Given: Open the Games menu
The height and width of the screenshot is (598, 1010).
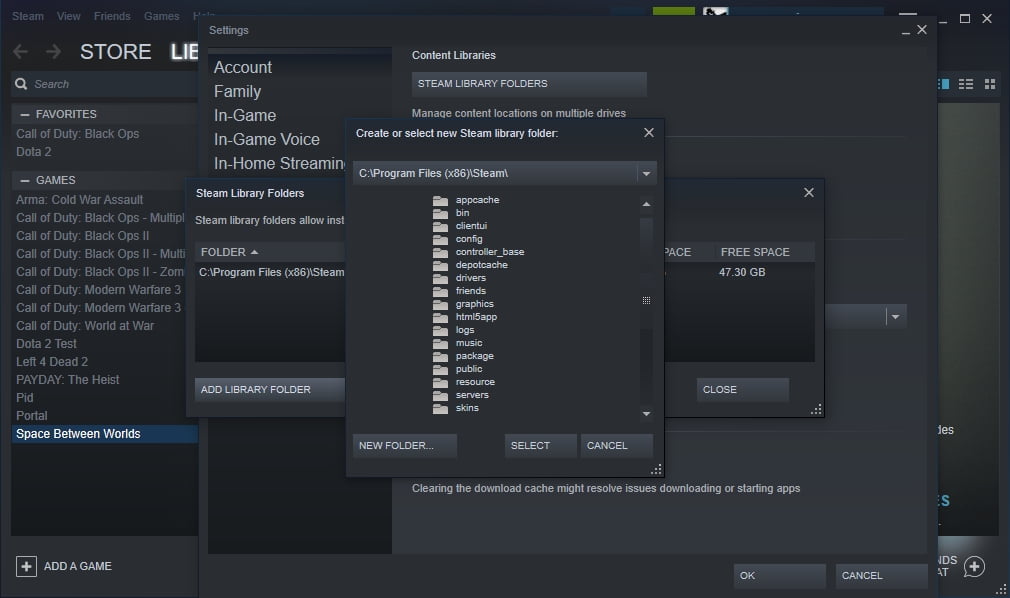Looking at the screenshot, I should point(162,16).
